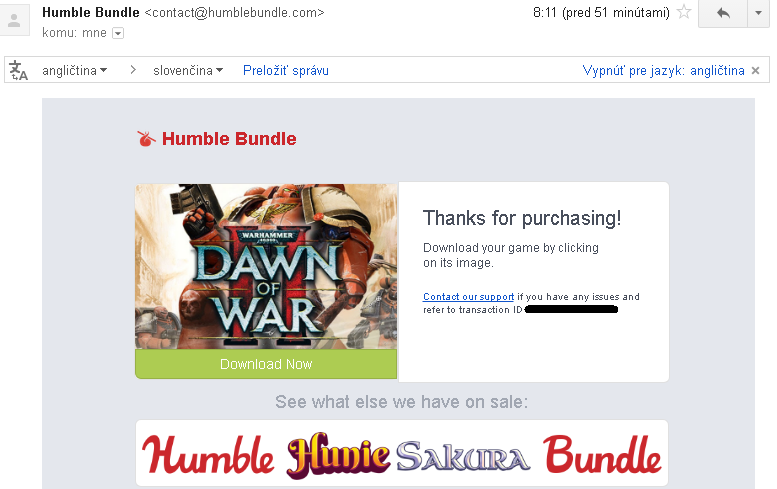Show recipient details arrow next to mne
This screenshot has width=777, height=489.
click(118, 33)
